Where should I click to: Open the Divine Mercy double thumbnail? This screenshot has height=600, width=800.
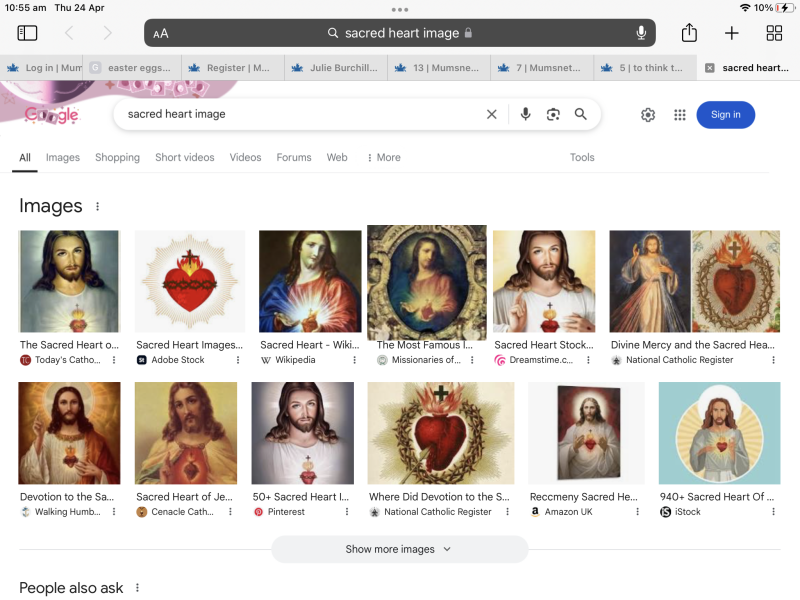click(x=694, y=281)
